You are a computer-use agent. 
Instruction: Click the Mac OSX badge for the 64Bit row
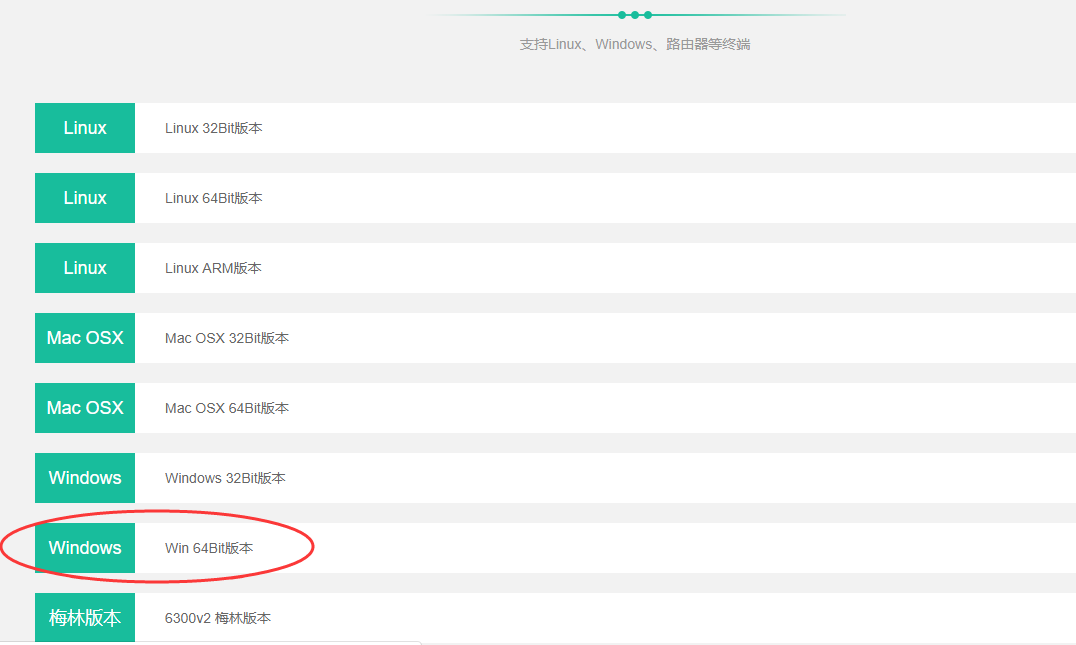[x=85, y=408]
